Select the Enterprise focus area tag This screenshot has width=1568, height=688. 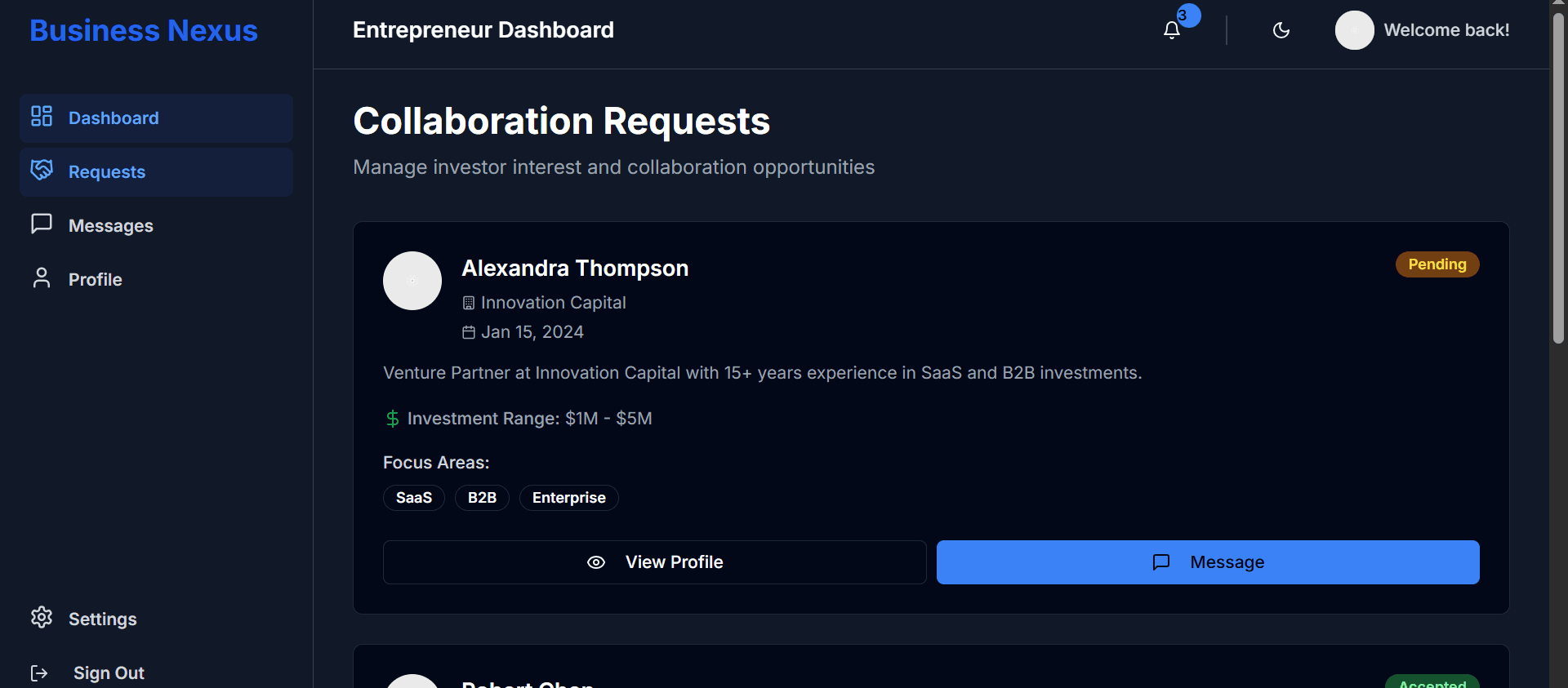coord(568,498)
